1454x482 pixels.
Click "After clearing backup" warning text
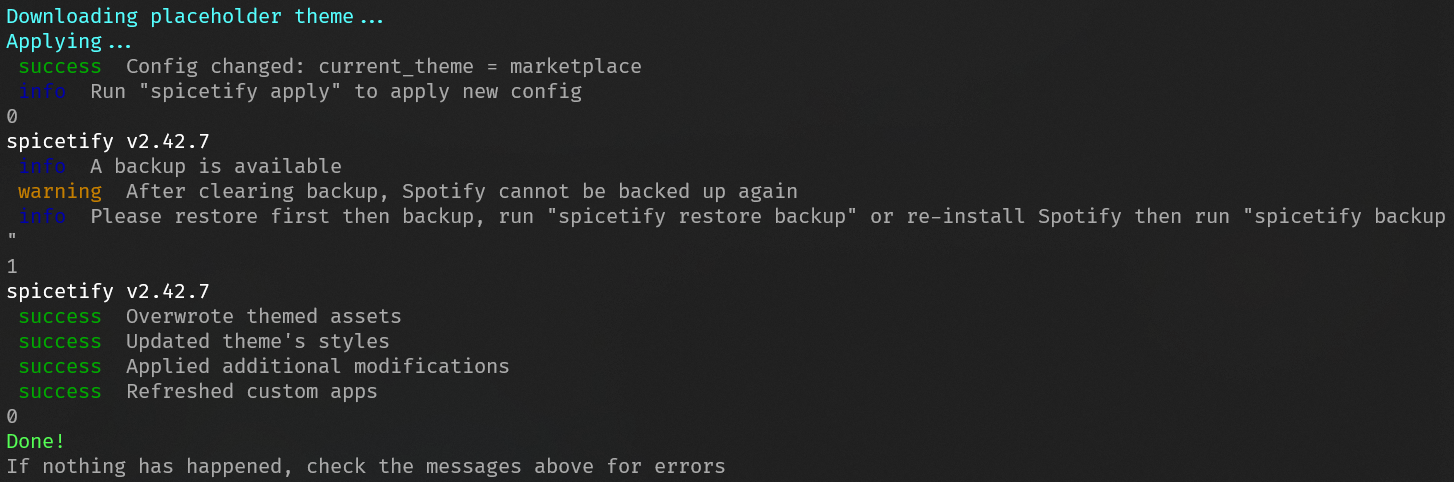click(252, 192)
